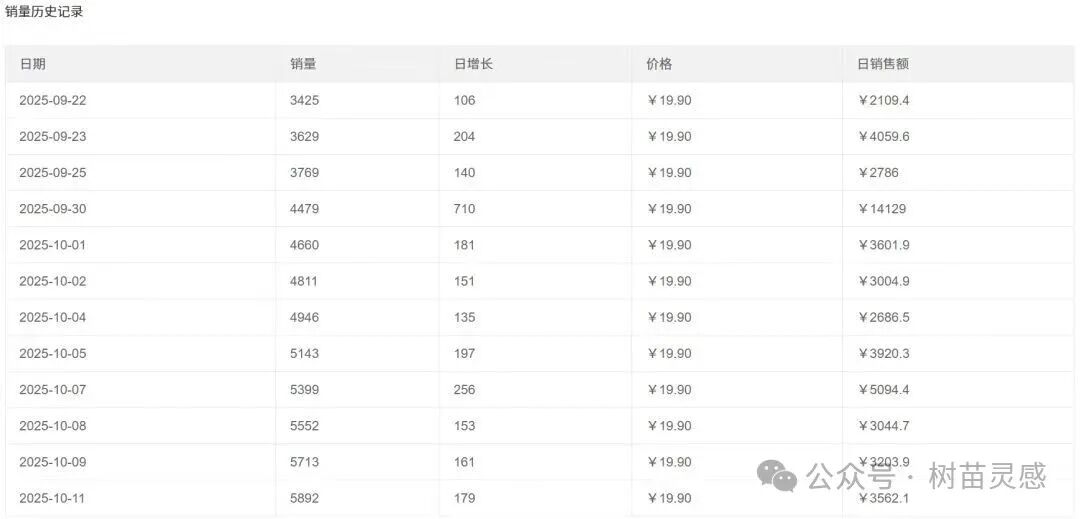The width and height of the screenshot is (1080, 519).
Task: Select the sales value 5892
Action: pyautogui.click(x=304, y=498)
